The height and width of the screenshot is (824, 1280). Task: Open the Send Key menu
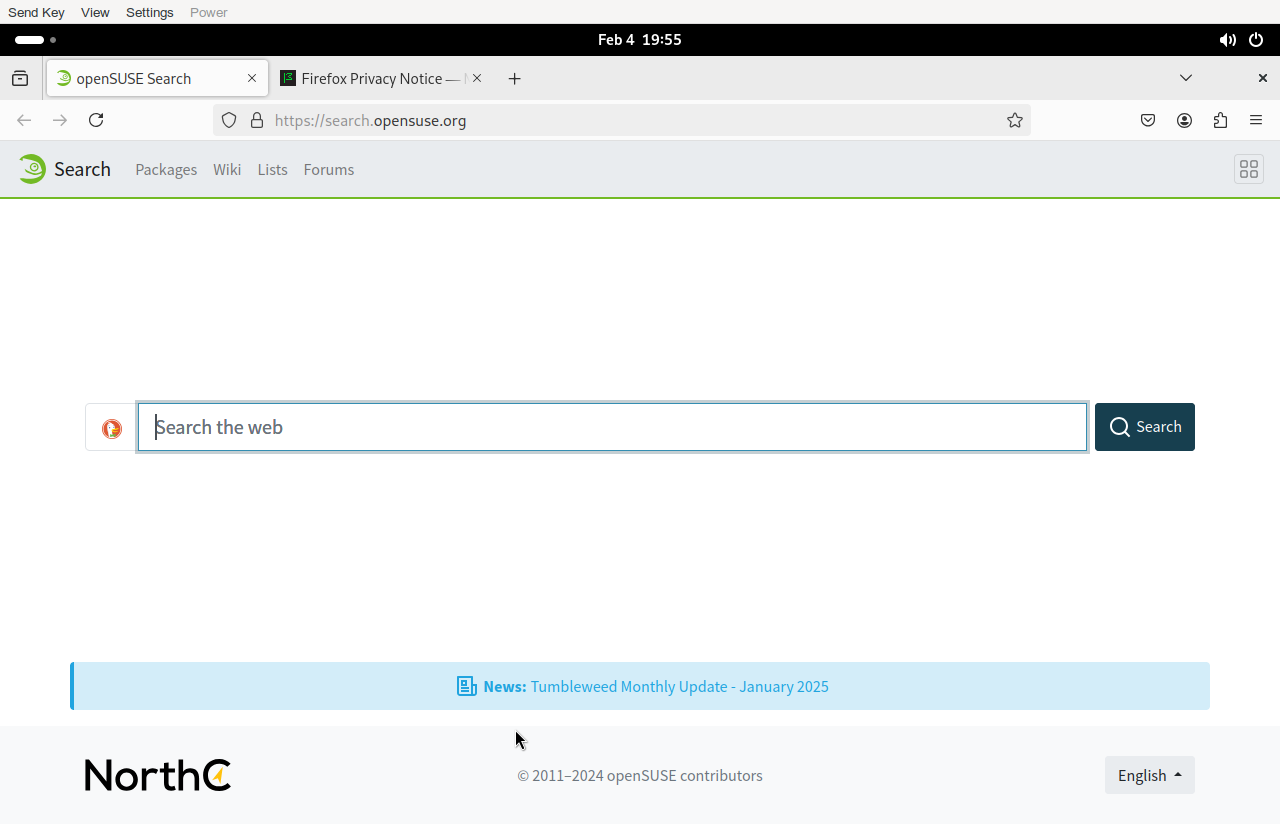coord(36,12)
